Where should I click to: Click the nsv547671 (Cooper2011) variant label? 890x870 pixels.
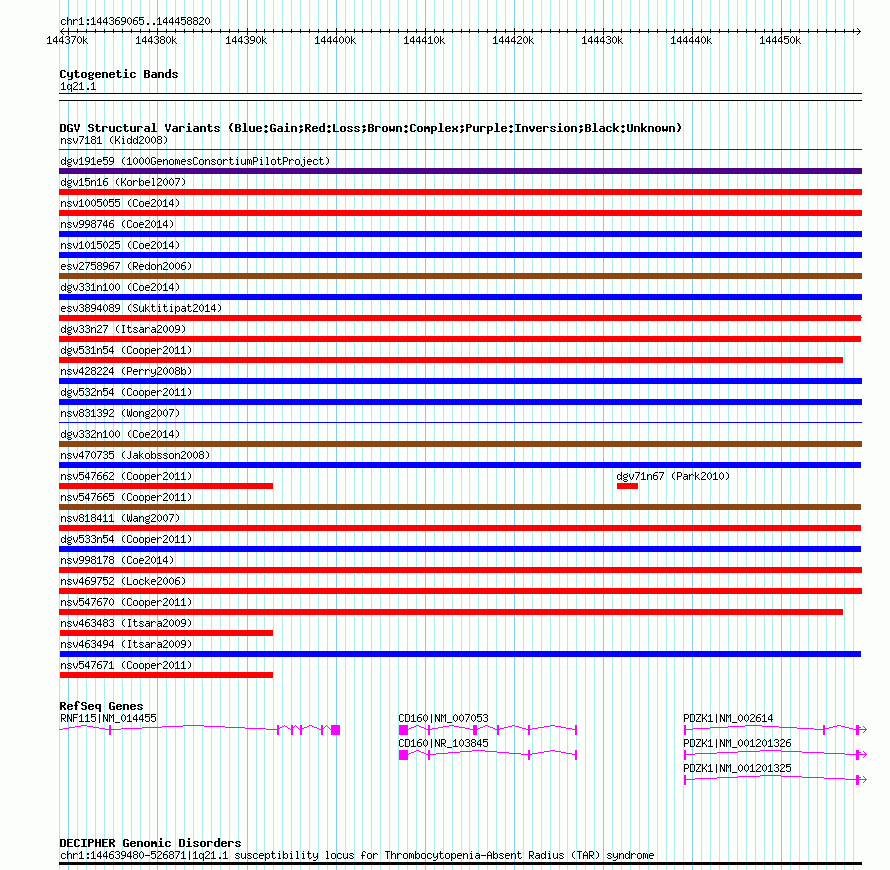click(126, 665)
